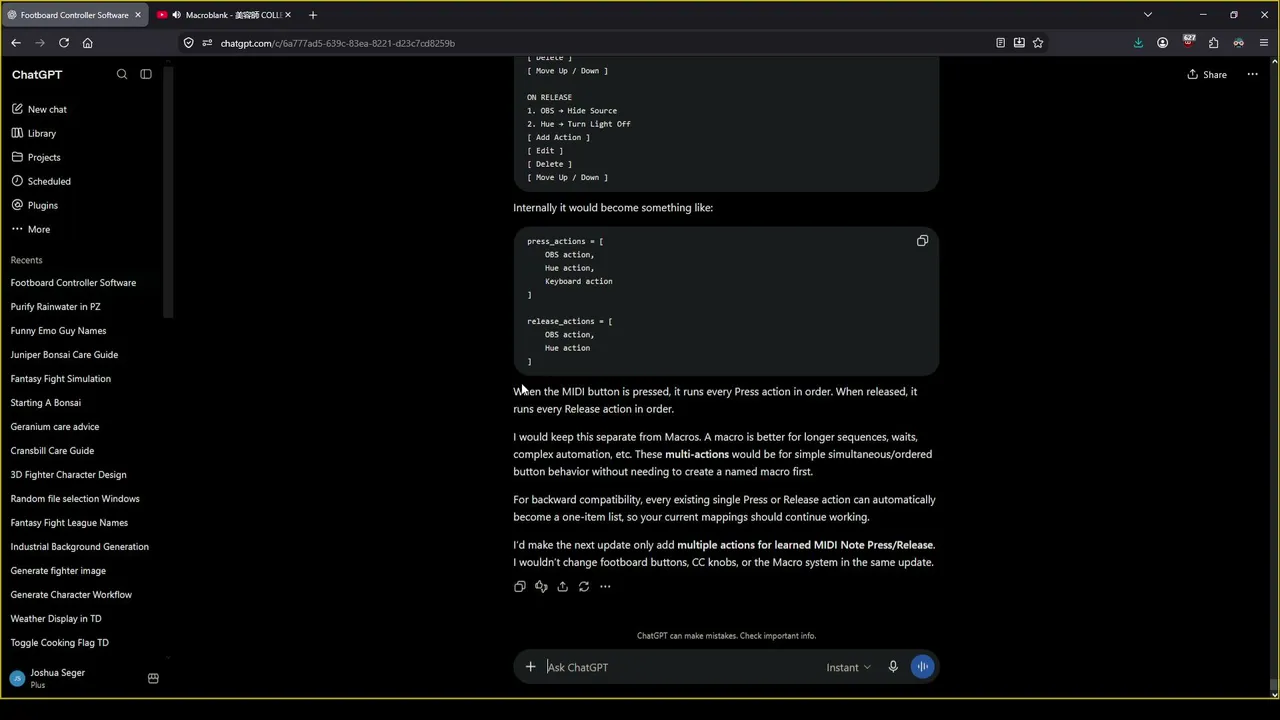Screen dimensions: 1280x720
Task: Open Projects in sidebar
Action: [x=36, y=157]
